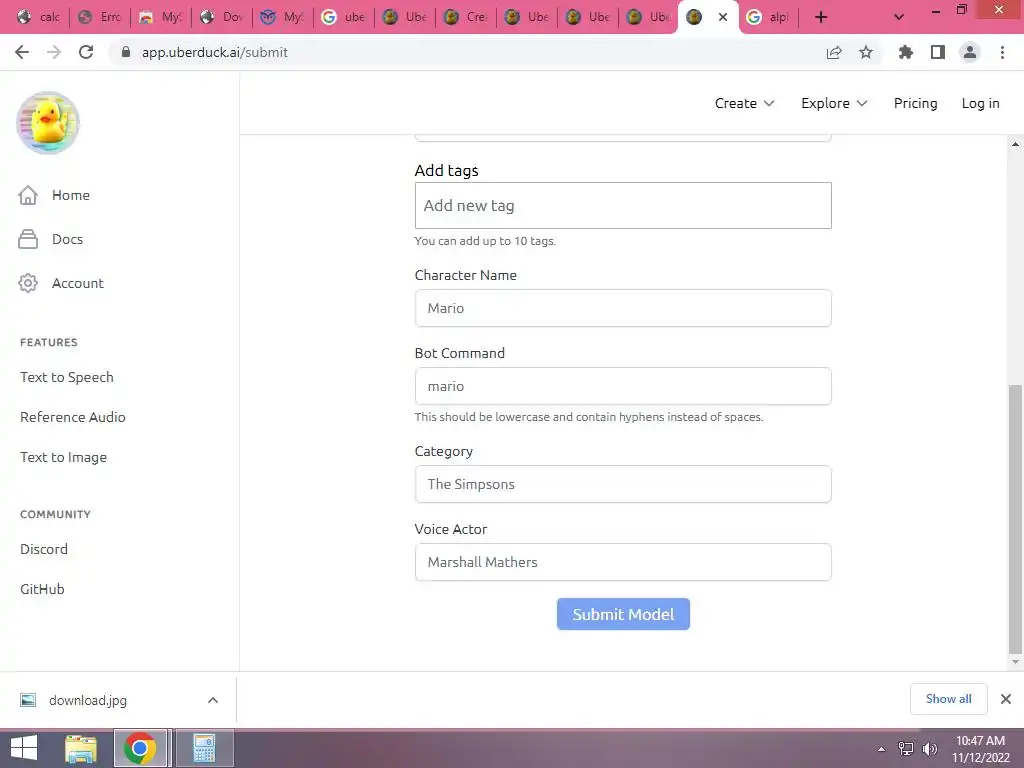Screen dimensions: 1024x768
Task: Click download.jpg file icon in downloads bar
Action: pyautogui.click(x=28, y=700)
